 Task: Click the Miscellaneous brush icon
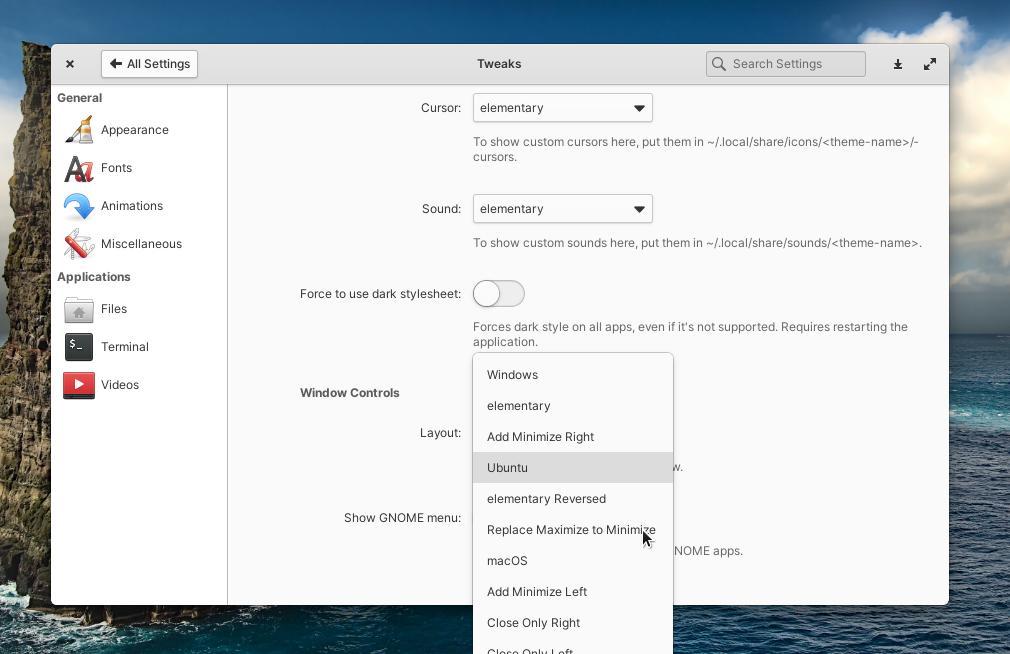pos(79,243)
